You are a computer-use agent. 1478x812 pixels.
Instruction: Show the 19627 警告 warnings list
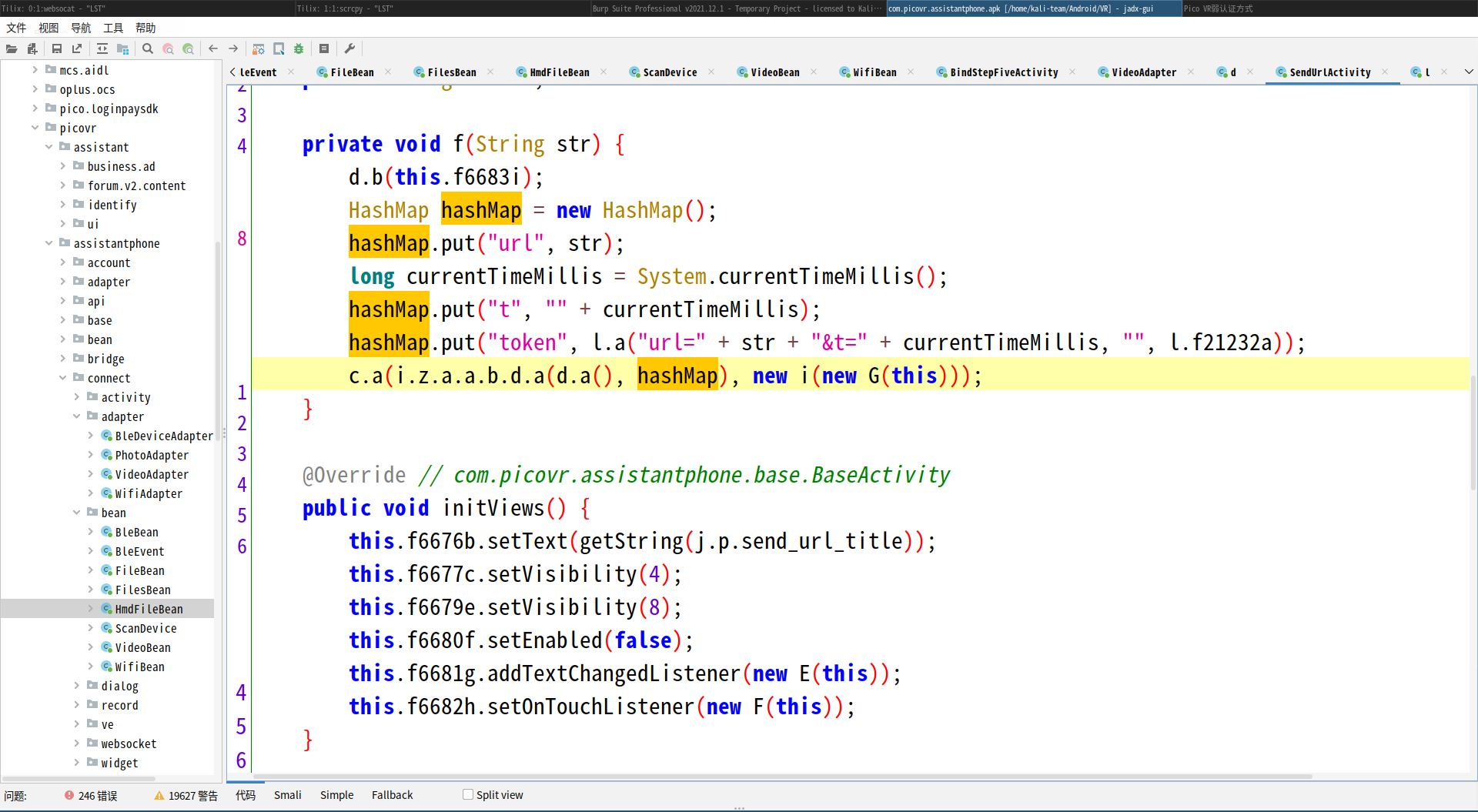tap(186, 796)
